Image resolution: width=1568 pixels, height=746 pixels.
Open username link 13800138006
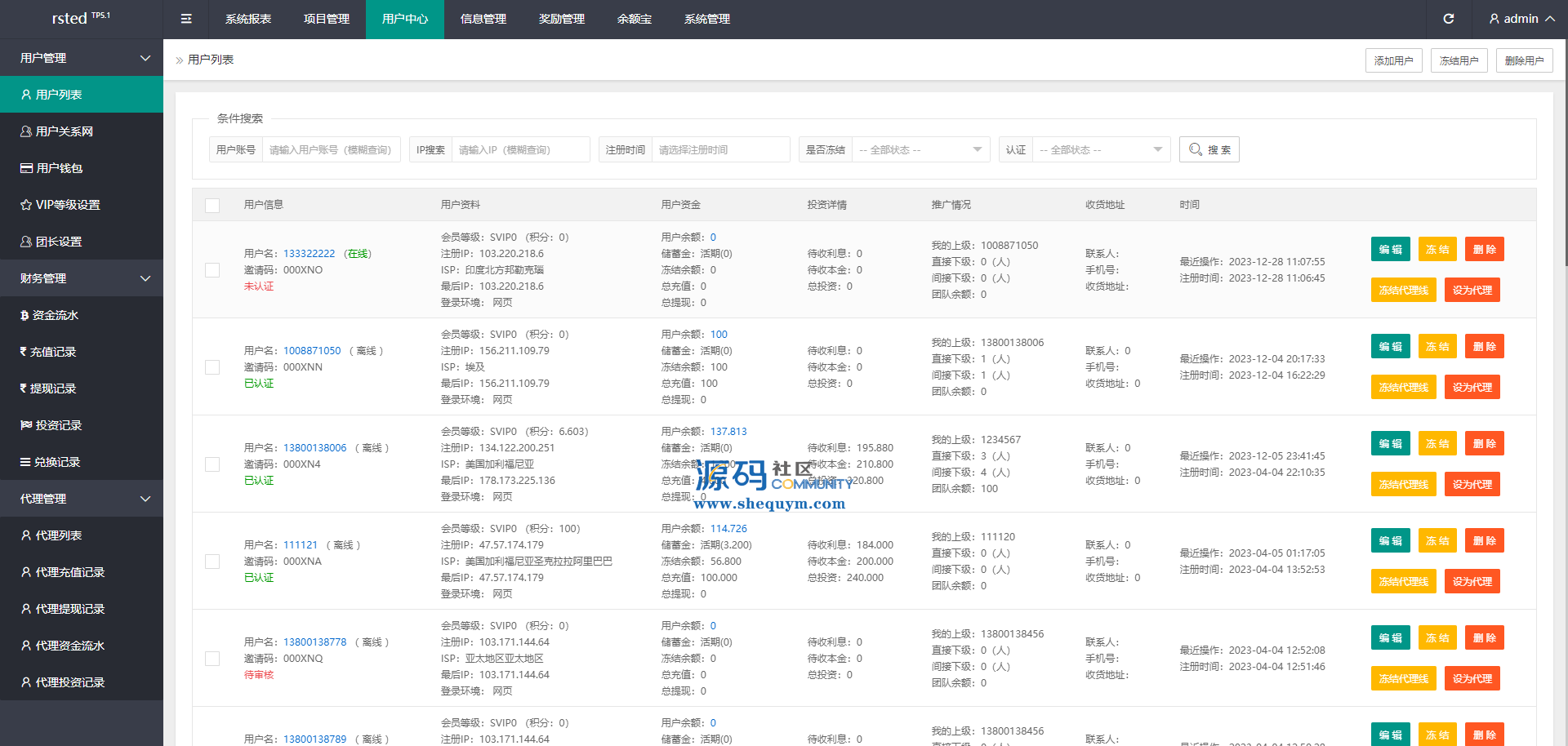[x=315, y=448]
